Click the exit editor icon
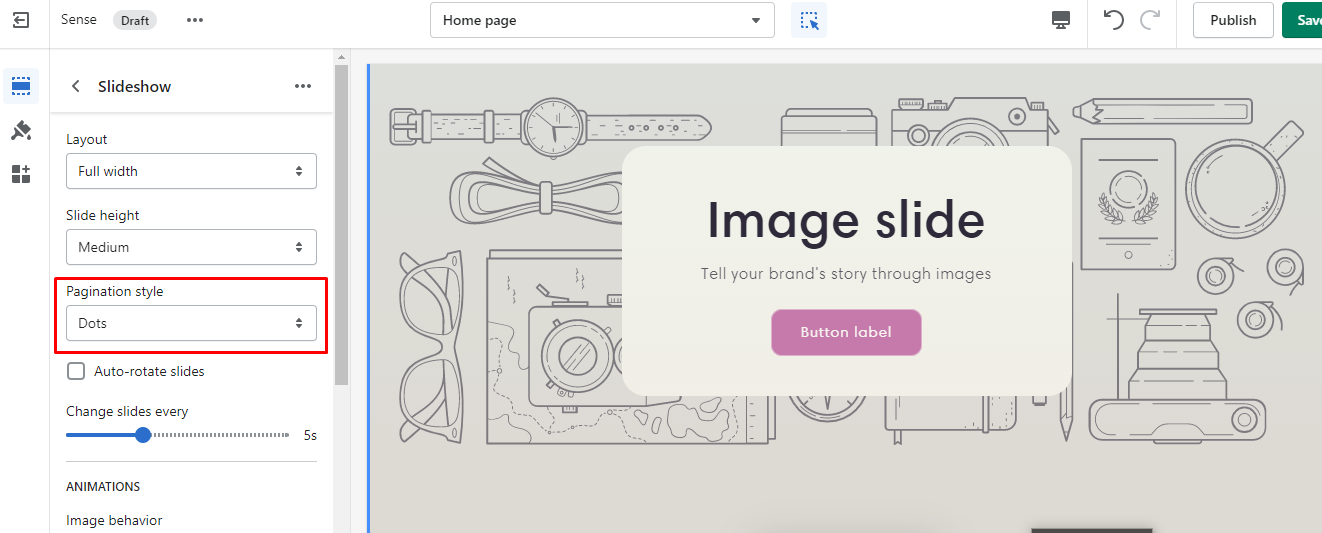The height and width of the screenshot is (533, 1322). click(21, 20)
